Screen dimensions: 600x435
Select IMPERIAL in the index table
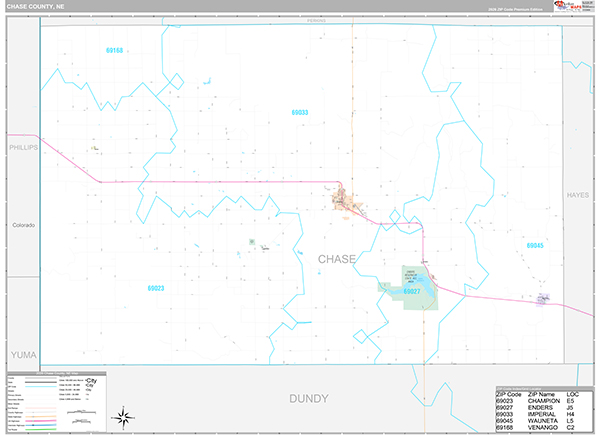[541, 414]
